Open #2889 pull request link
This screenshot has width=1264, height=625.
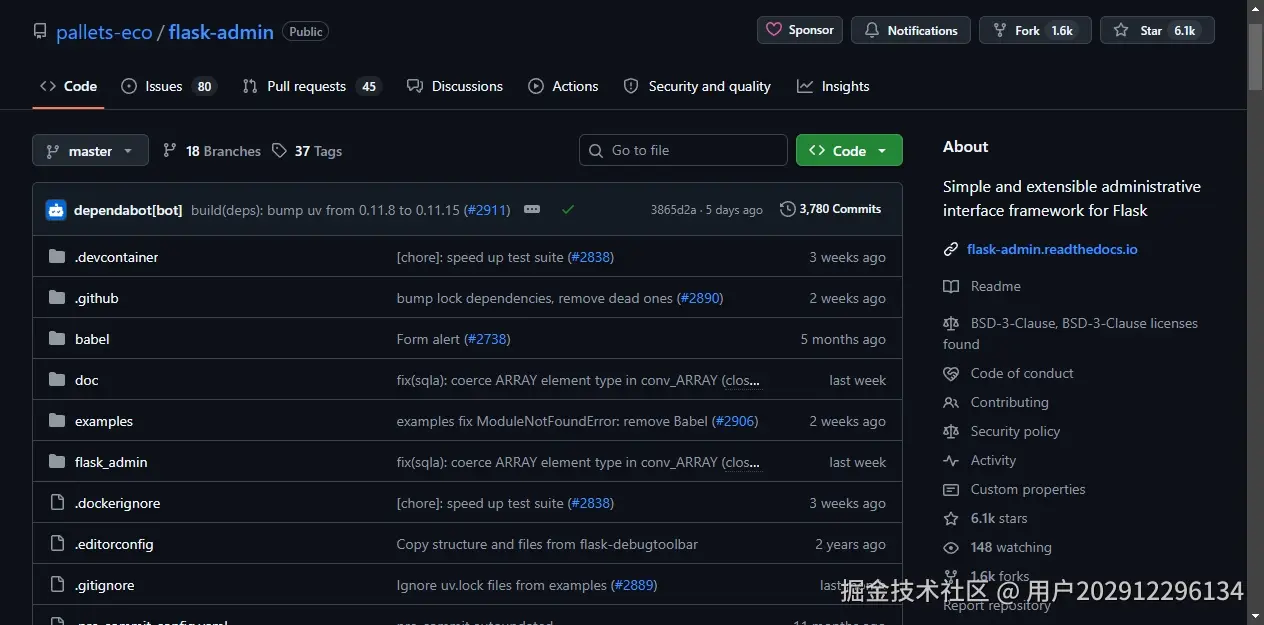click(x=634, y=585)
